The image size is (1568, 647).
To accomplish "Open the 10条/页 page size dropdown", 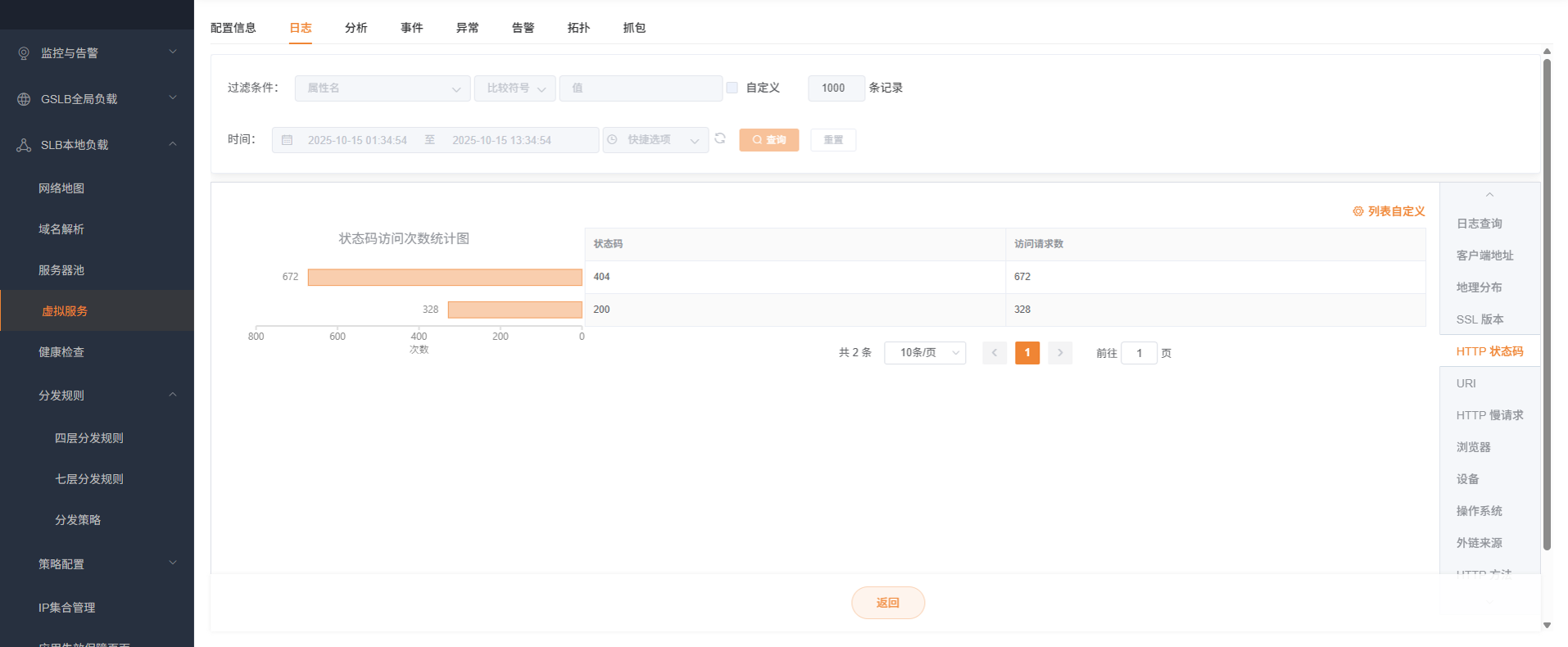I will pos(925,353).
